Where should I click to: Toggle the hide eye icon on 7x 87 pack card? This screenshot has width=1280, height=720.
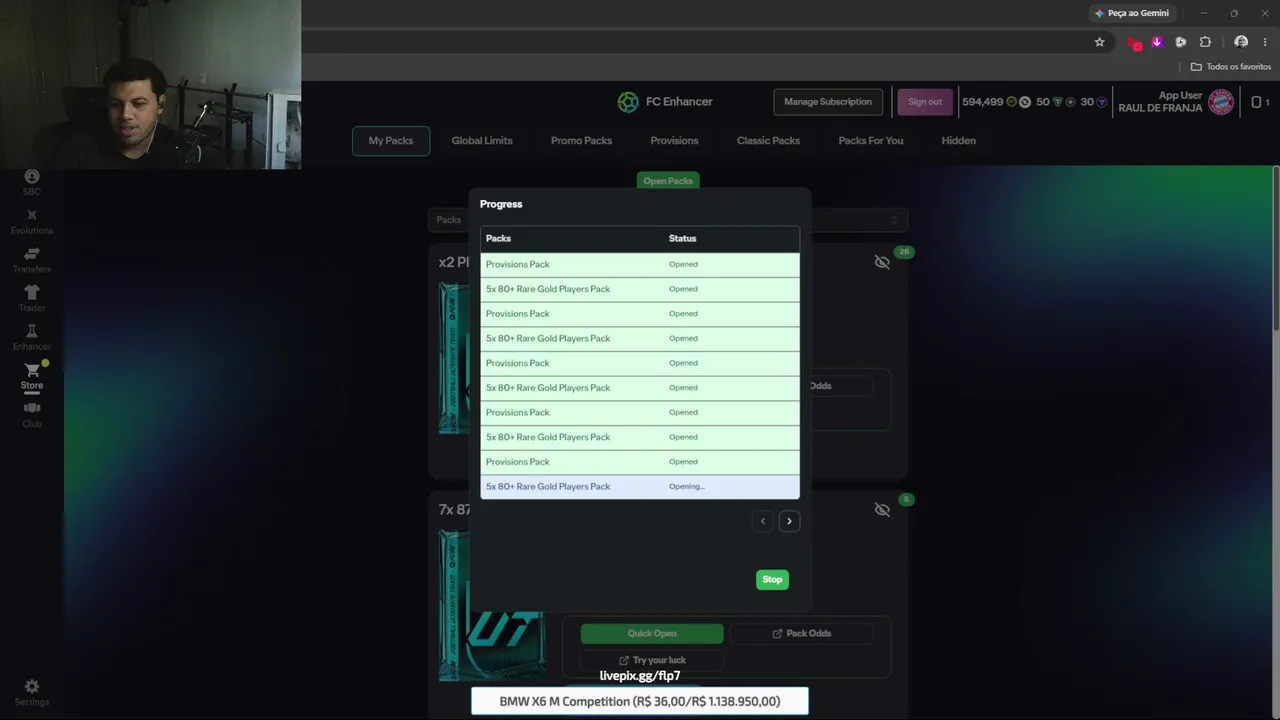pyautogui.click(x=882, y=510)
